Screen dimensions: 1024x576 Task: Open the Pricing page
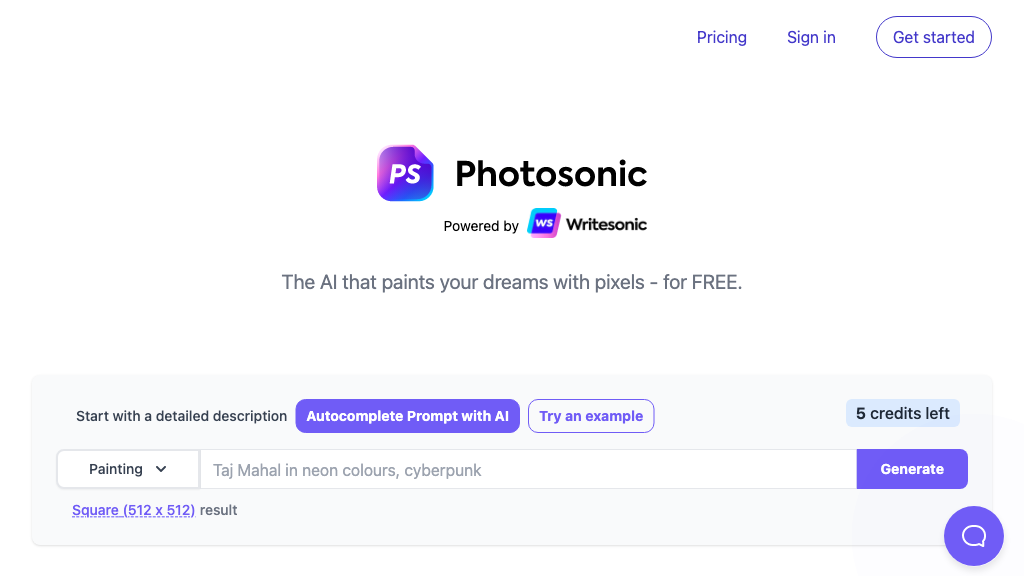click(721, 37)
